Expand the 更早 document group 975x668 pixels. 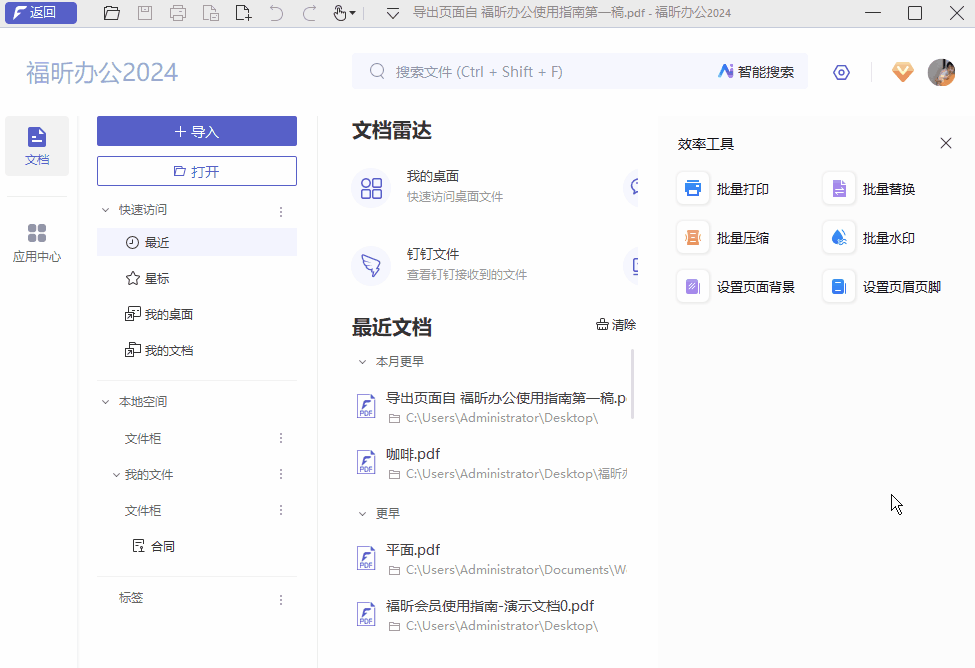pos(364,513)
